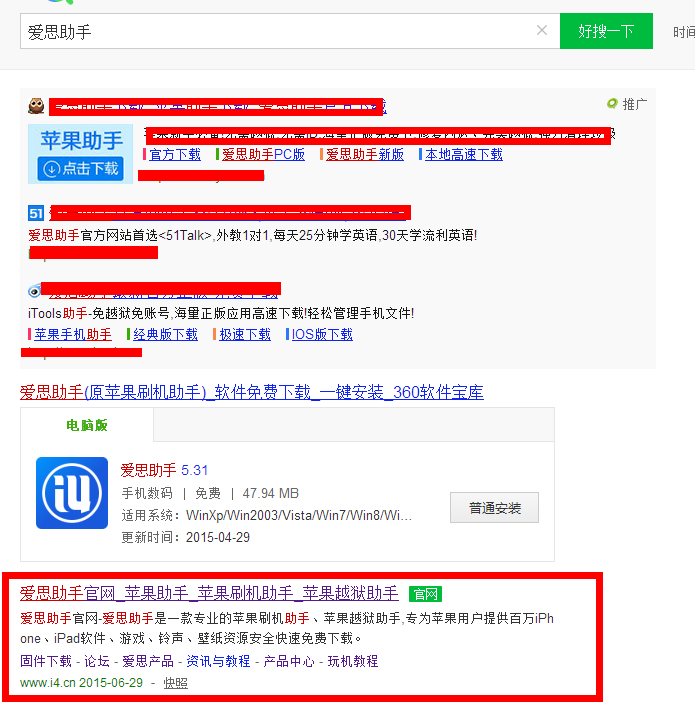695x702 pixels.
Task: Open the 360软件宝库 爱思助手 result title
Action: pyautogui.click(x=252, y=392)
